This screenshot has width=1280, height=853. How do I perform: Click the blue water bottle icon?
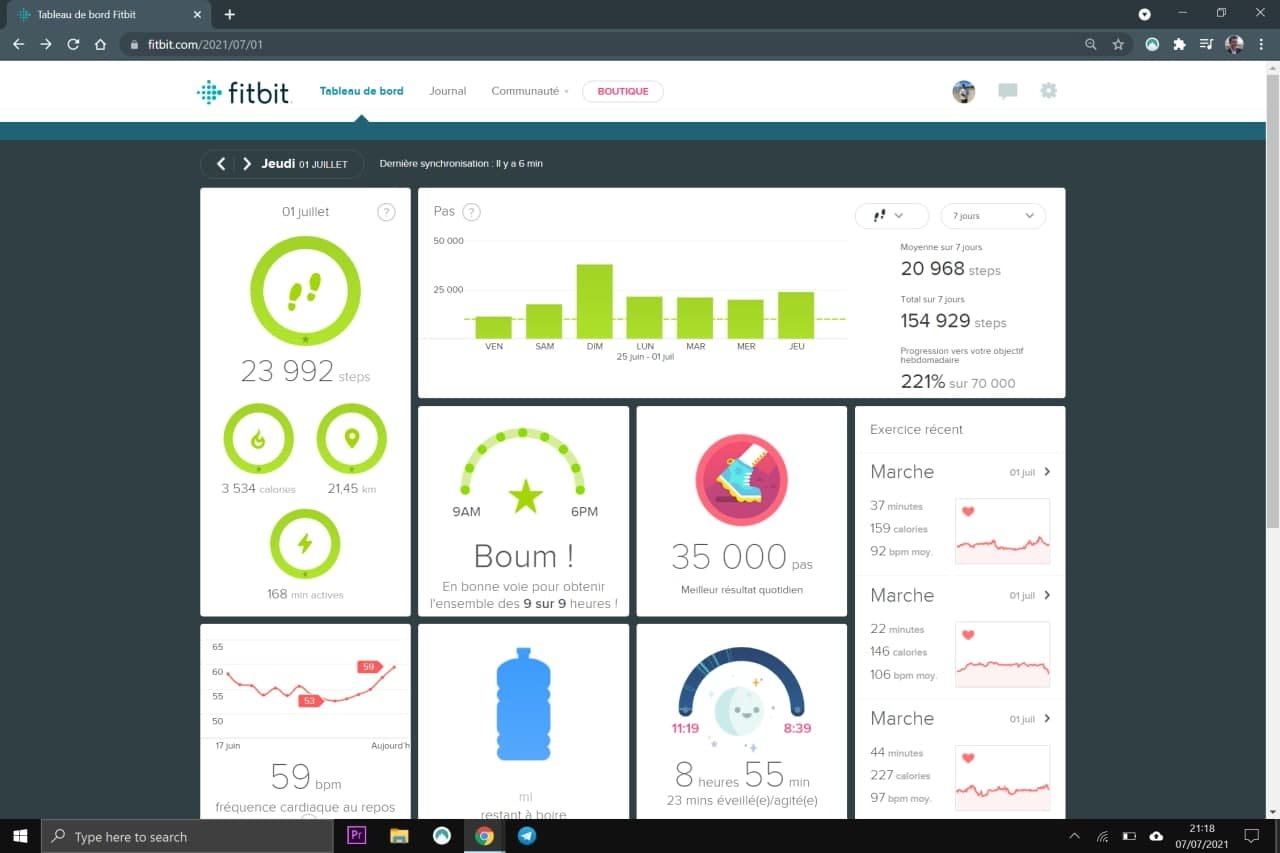click(524, 704)
